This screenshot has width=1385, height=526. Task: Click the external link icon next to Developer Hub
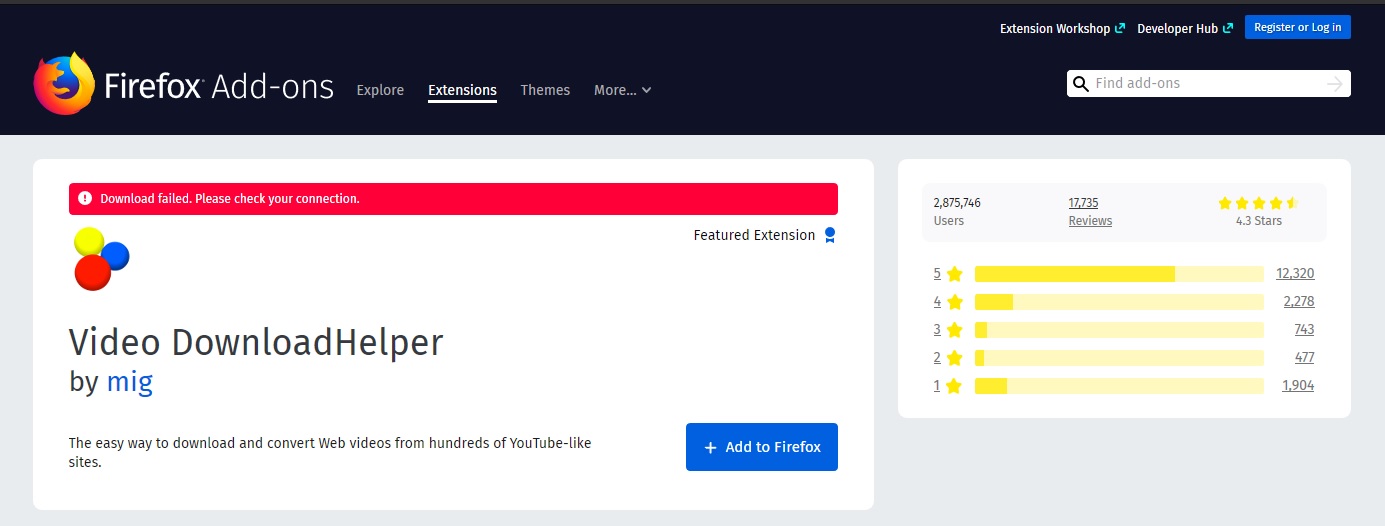click(x=1228, y=29)
